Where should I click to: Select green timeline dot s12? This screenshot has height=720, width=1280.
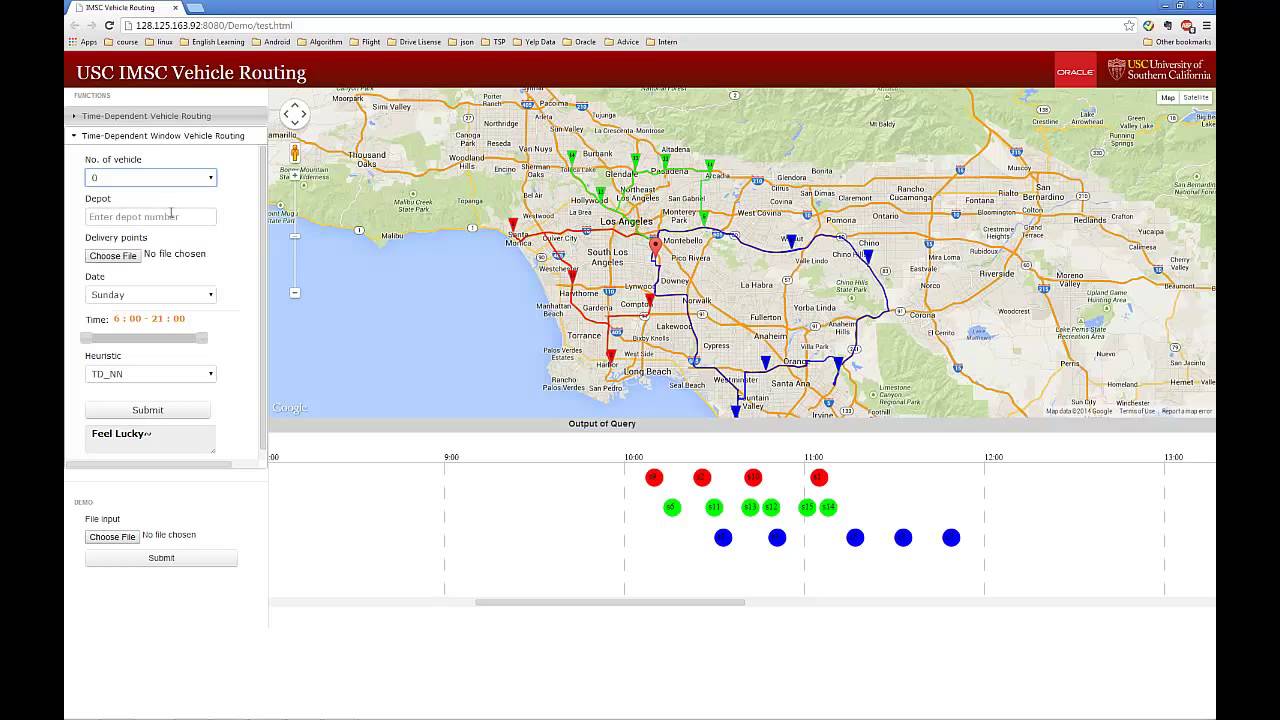tap(771, 508)
